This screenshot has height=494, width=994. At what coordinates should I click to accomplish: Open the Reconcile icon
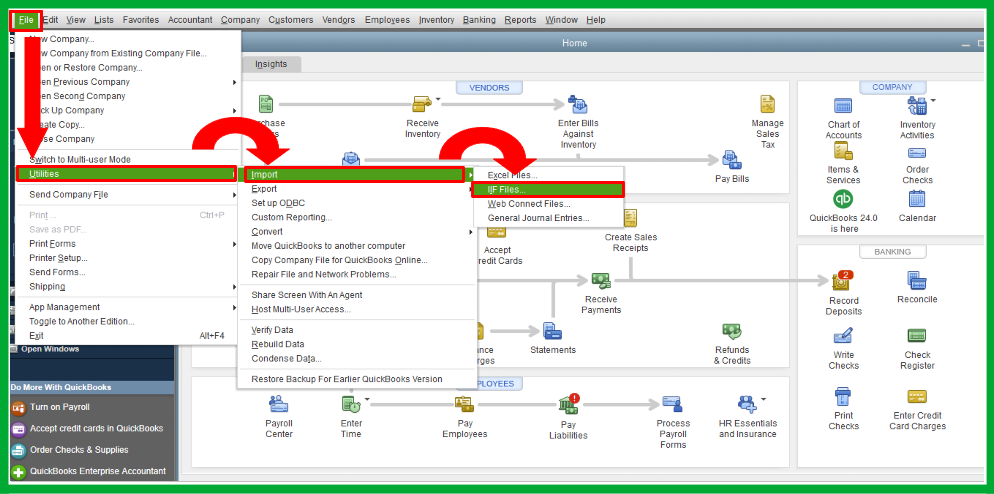[x=917, y=280]
